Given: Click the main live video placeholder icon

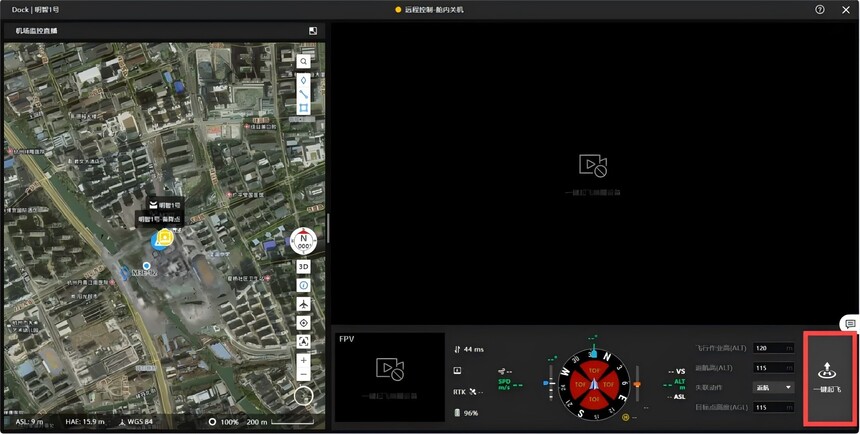Looking at the screenshot, I should pyautogui.click(x=593, y=165).
